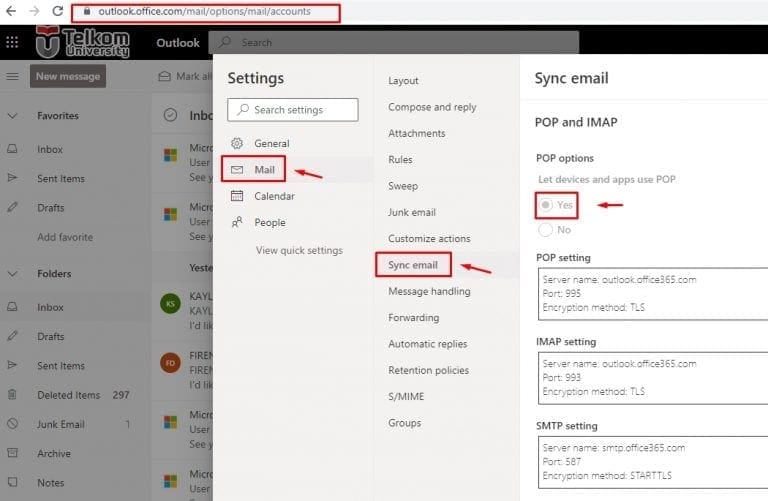The height and width of the screenshot is (501, 768).
Task: Click the Archive box icon
Action: [13, 453]
